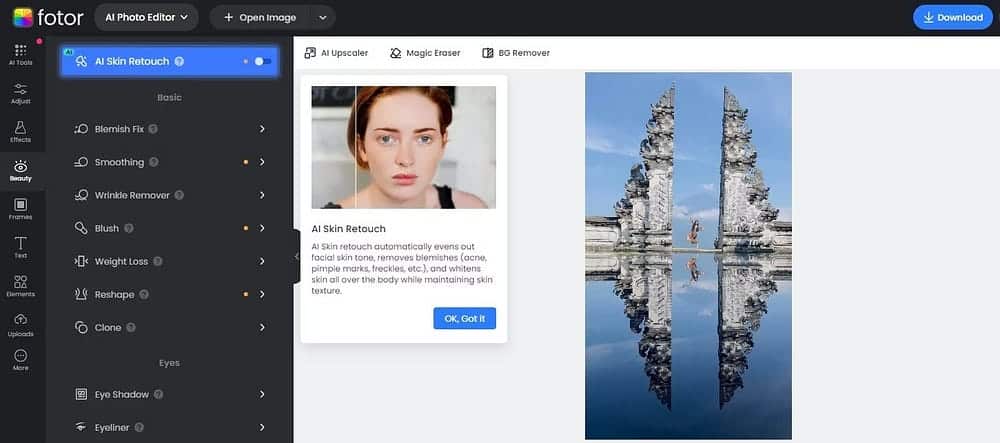This screenshot has height=443, width=1000.
Task: Expand the Eye Shadow option
Action: 262,394
